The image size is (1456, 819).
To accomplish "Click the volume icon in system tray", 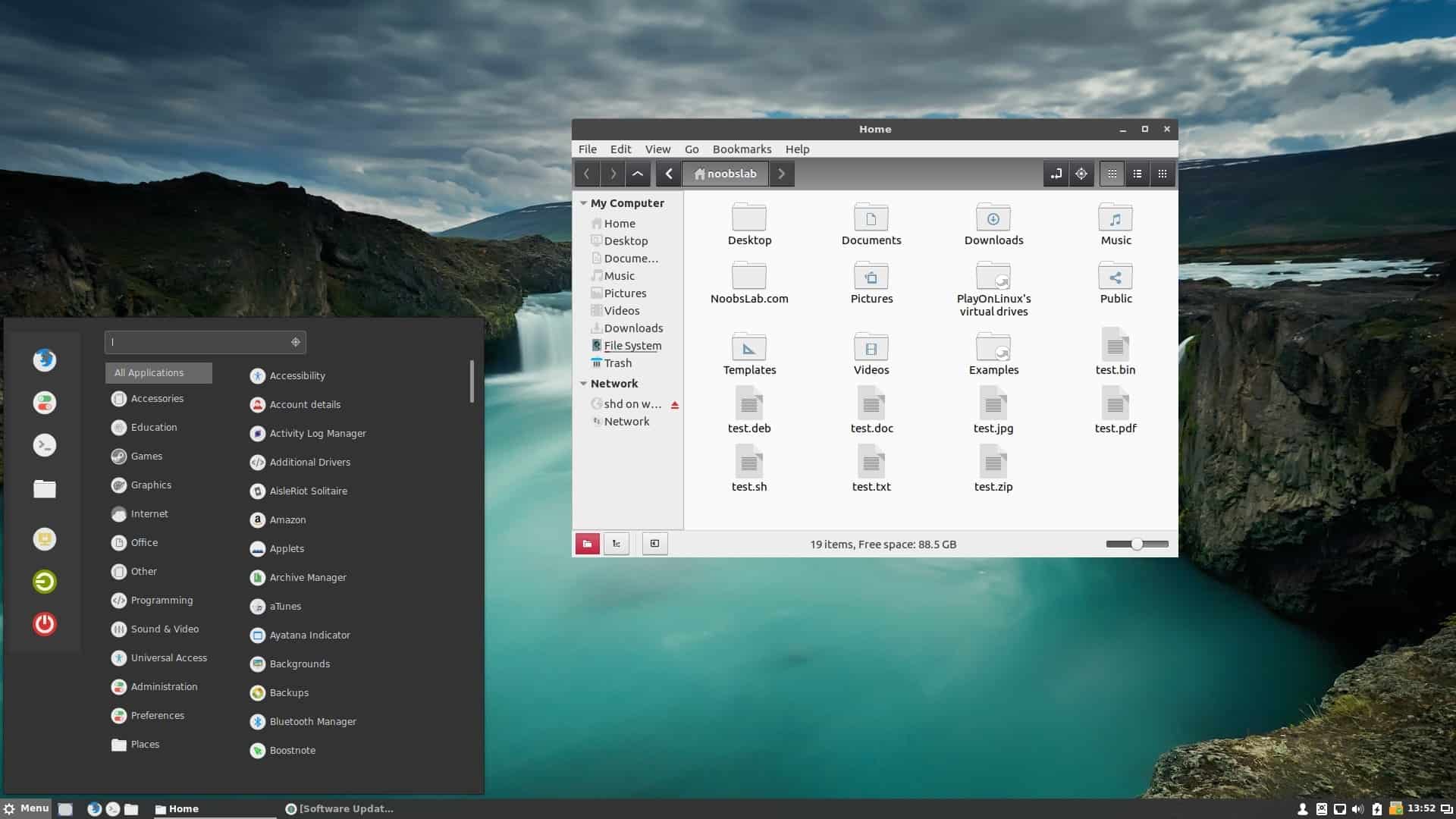I will tap(1357, 809).
